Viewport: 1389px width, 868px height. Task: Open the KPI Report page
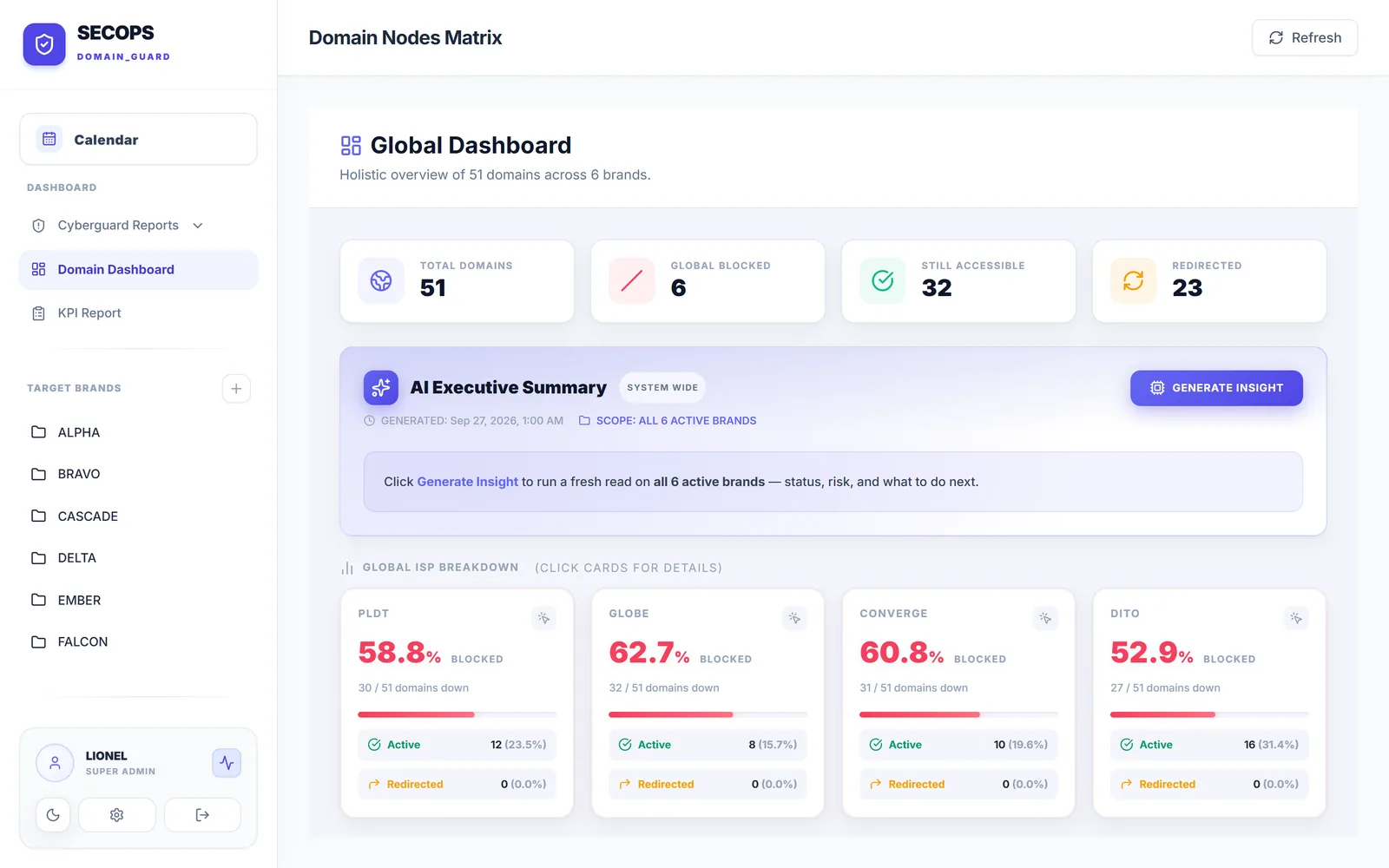tap(139, 313)
